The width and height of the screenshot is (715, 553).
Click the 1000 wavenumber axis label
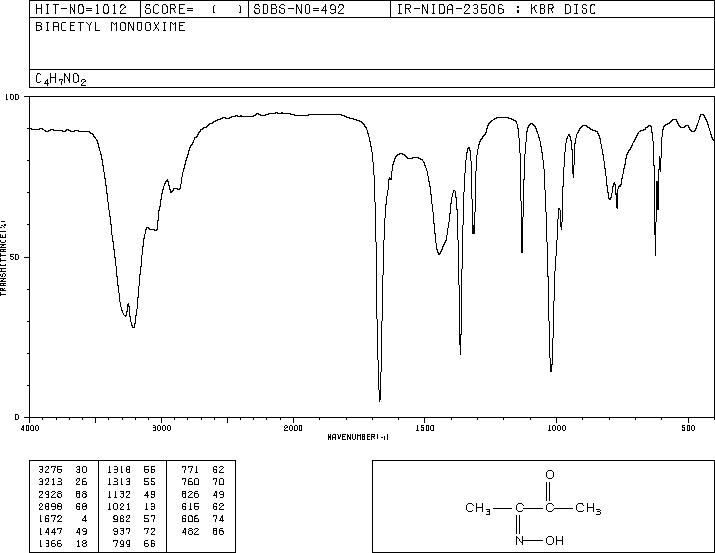pos(556,428)
